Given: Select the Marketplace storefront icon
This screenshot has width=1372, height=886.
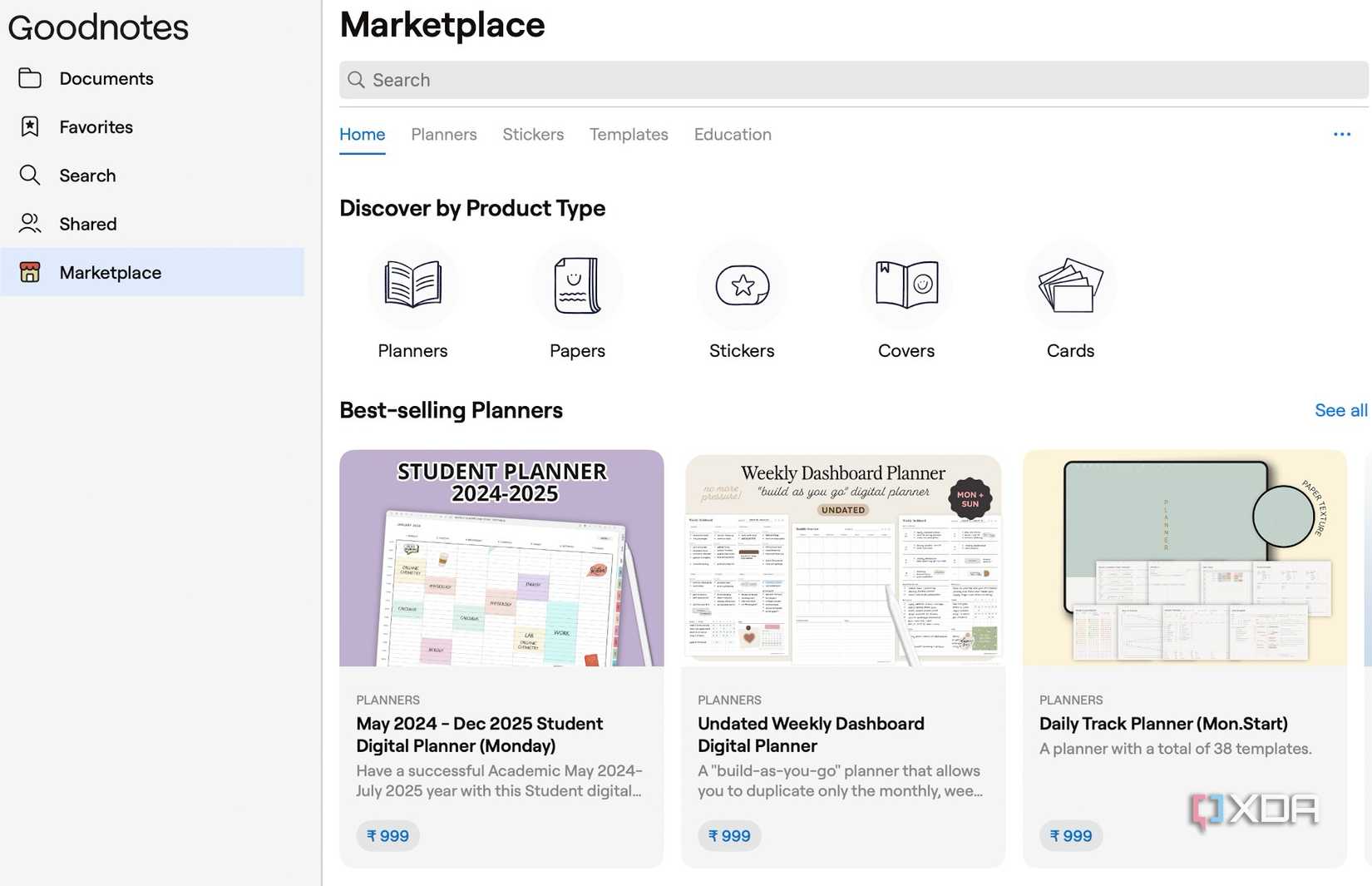Looking at the screenshot, I should point(30,272).
